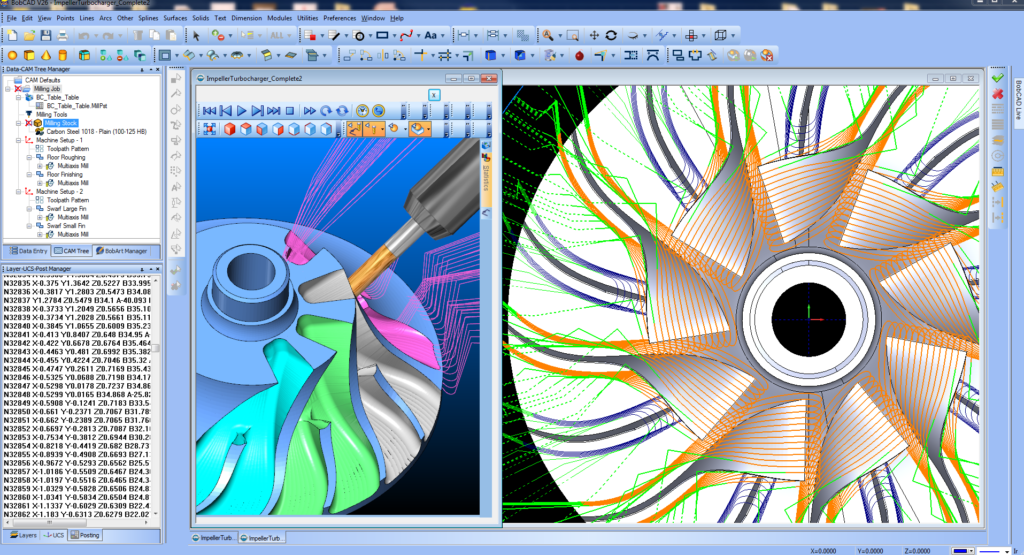Click the Stop simulation square button
The height and width of the screenshot is (555, 1024).
point(289,110)
